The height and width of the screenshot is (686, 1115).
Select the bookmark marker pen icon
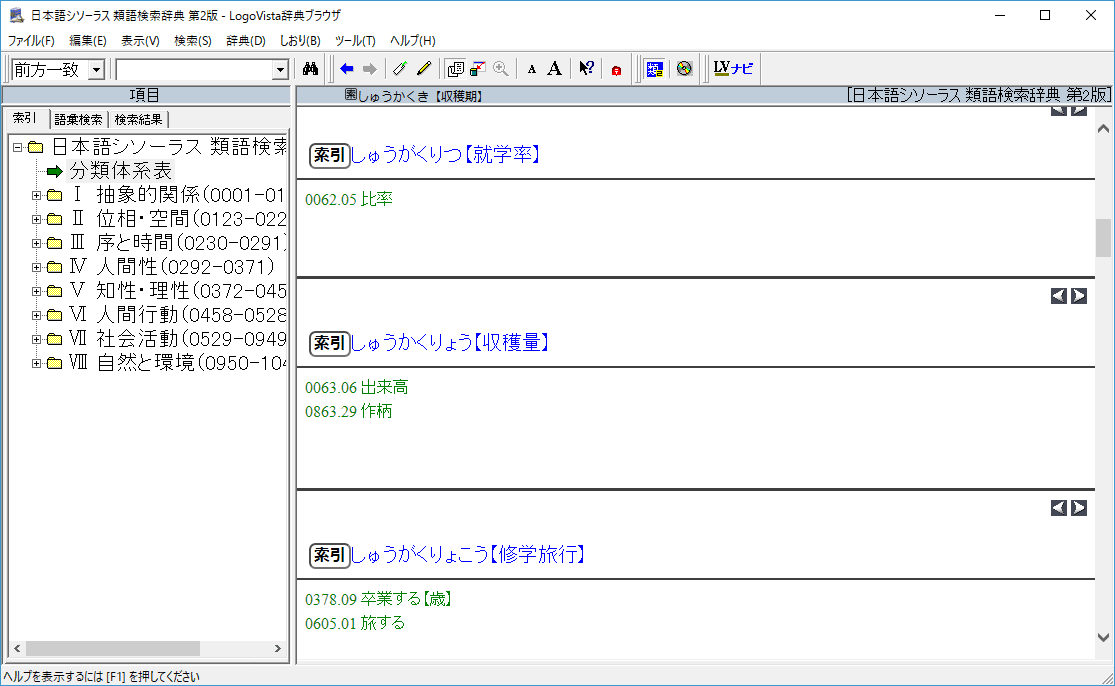(x=400, y=69)
